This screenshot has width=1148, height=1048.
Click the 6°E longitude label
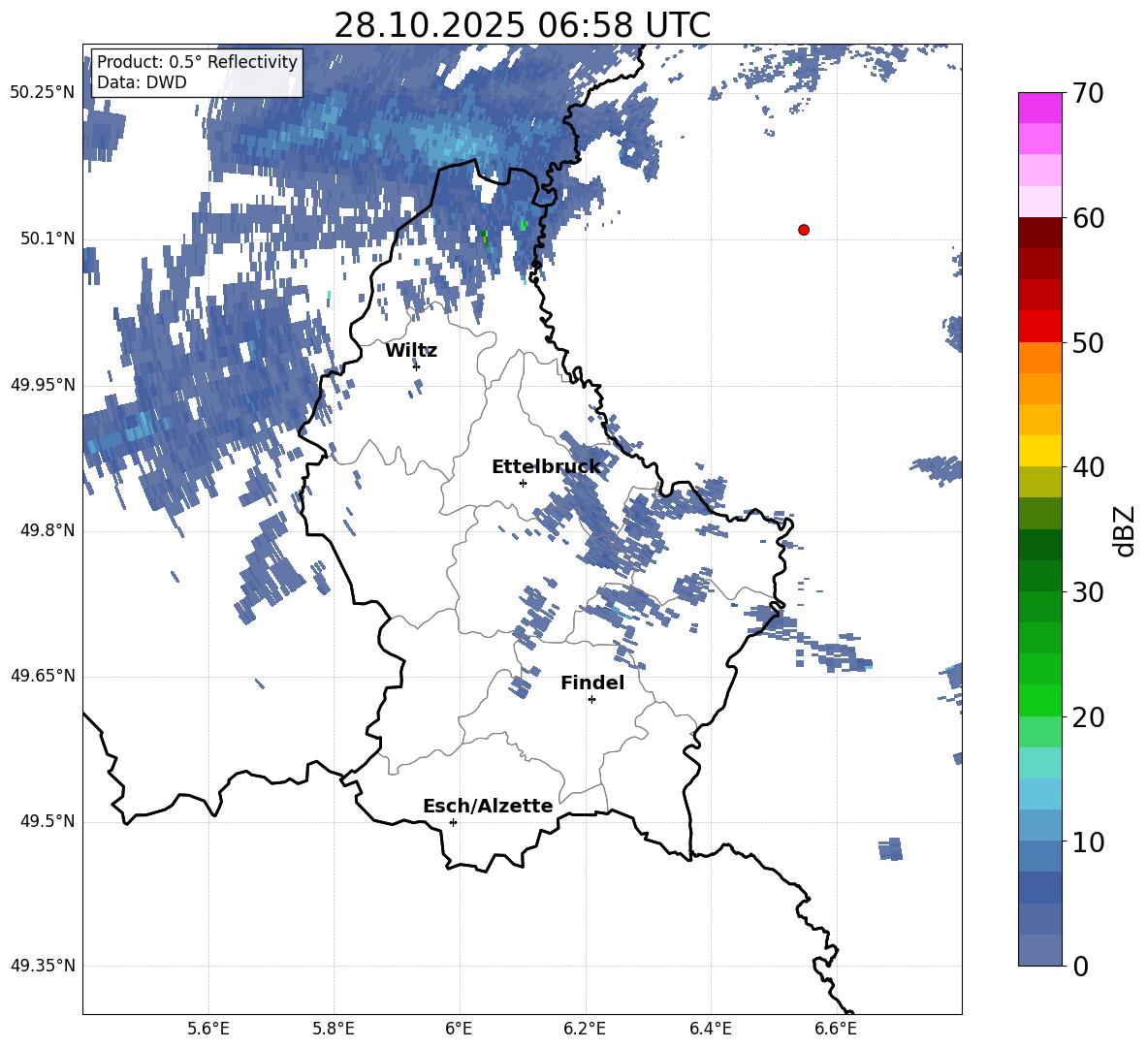pyautogui.click(x=459, y=1029)
